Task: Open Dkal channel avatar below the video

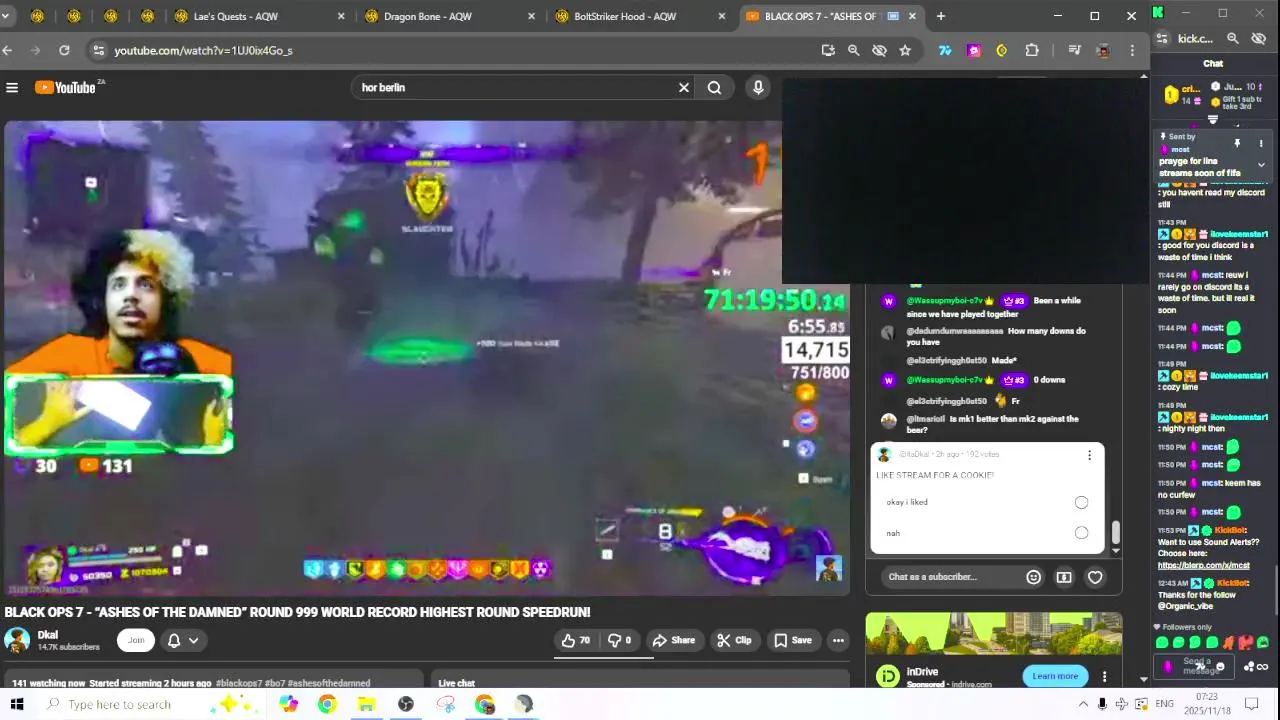Action: click(x=17, y=640)
